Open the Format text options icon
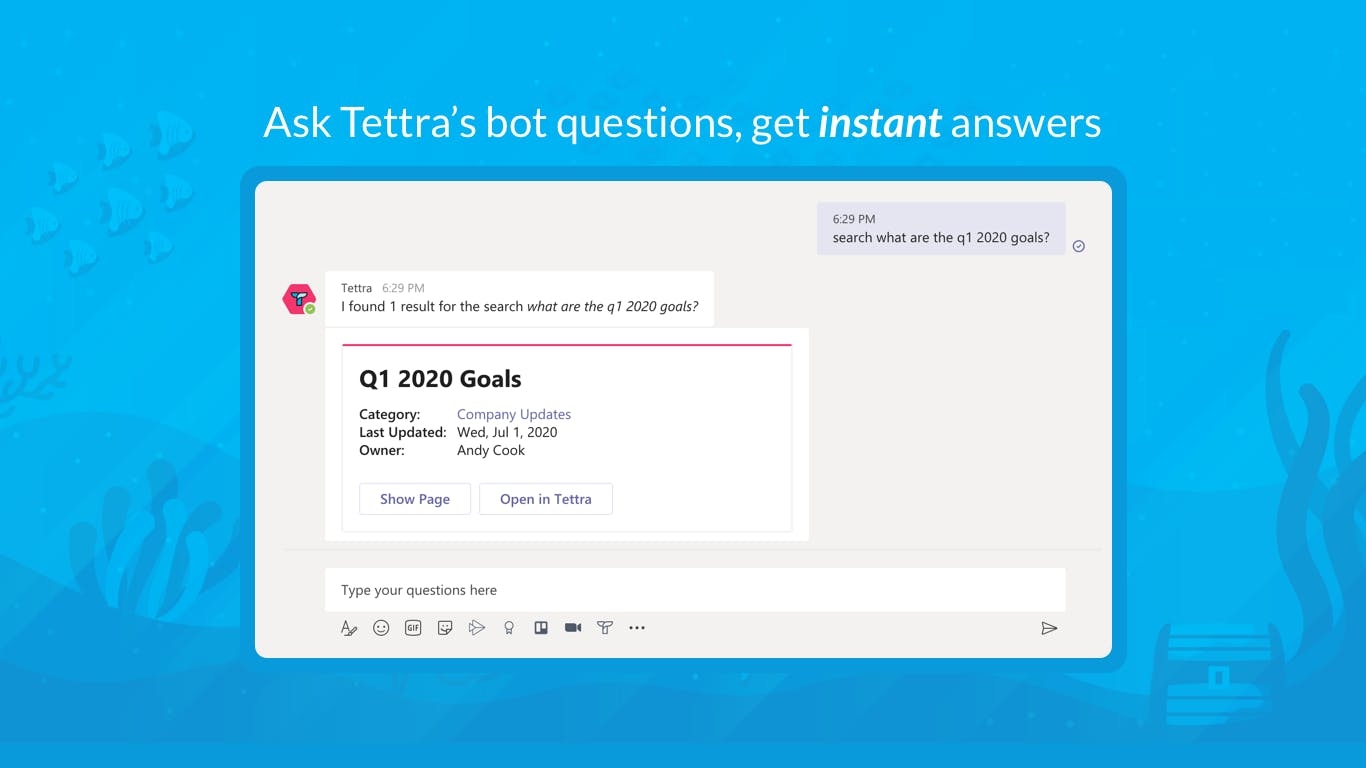Image resolution: width=1366 pixels, height=768 pixels. tap(349, 628)
